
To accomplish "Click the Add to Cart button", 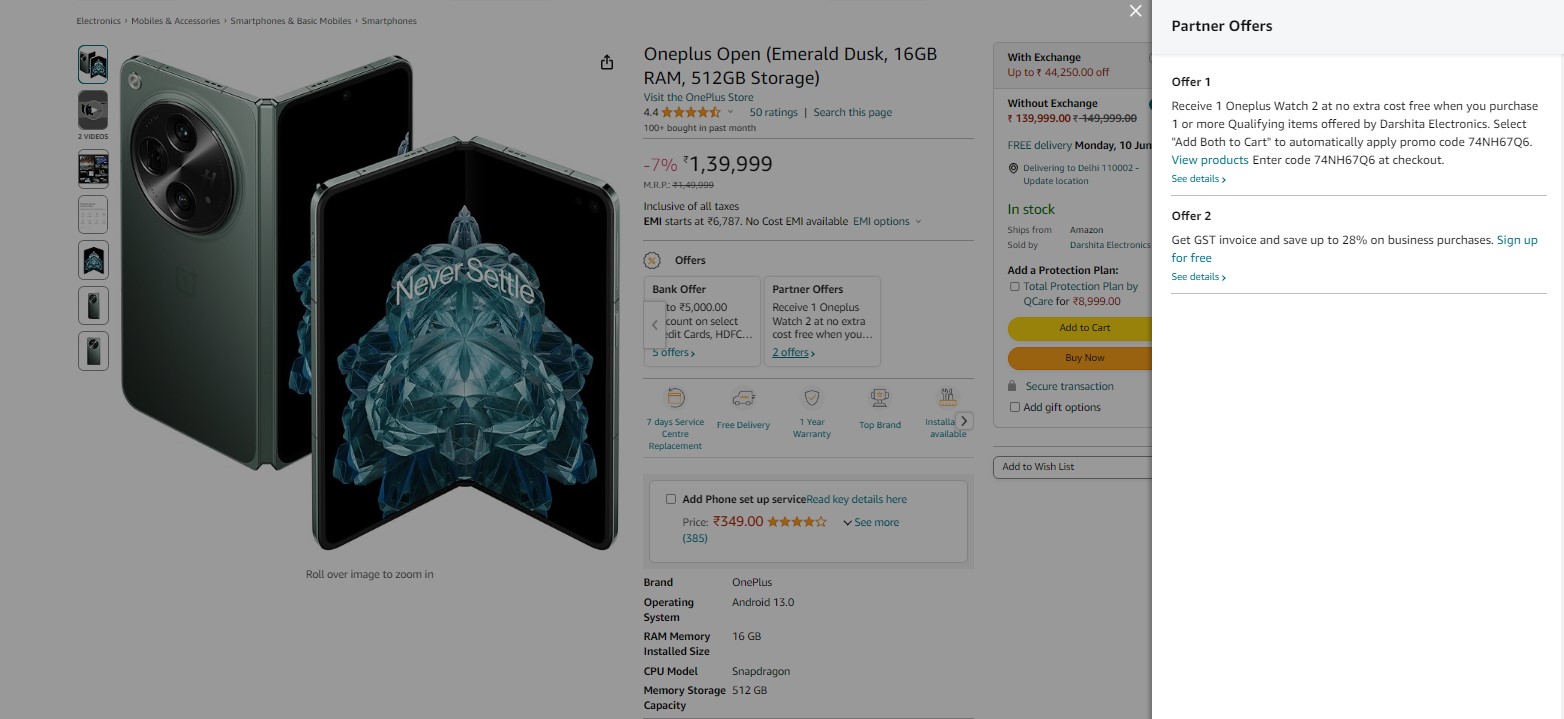I will [x=1084, y=328].
